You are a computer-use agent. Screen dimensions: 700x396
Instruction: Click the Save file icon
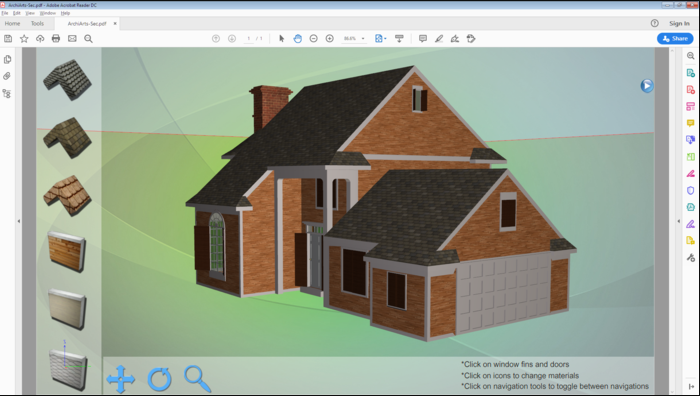click(x=8, y=39)
